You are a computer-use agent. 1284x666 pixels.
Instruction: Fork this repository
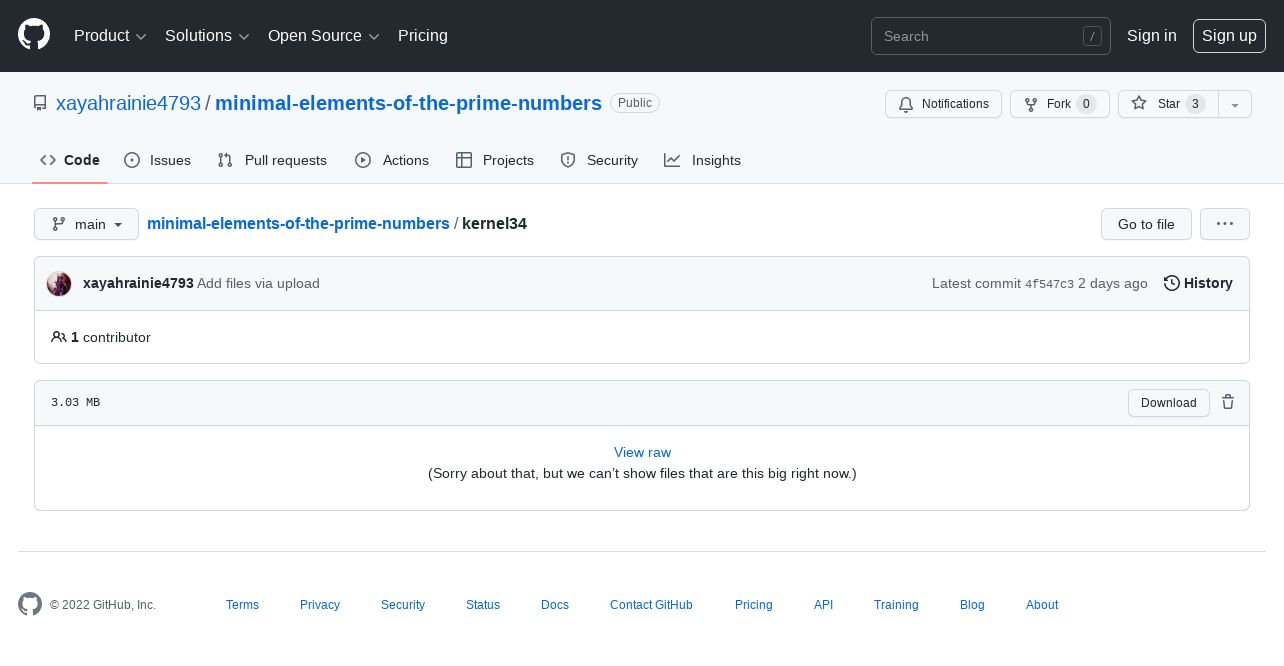point(1059,104)
